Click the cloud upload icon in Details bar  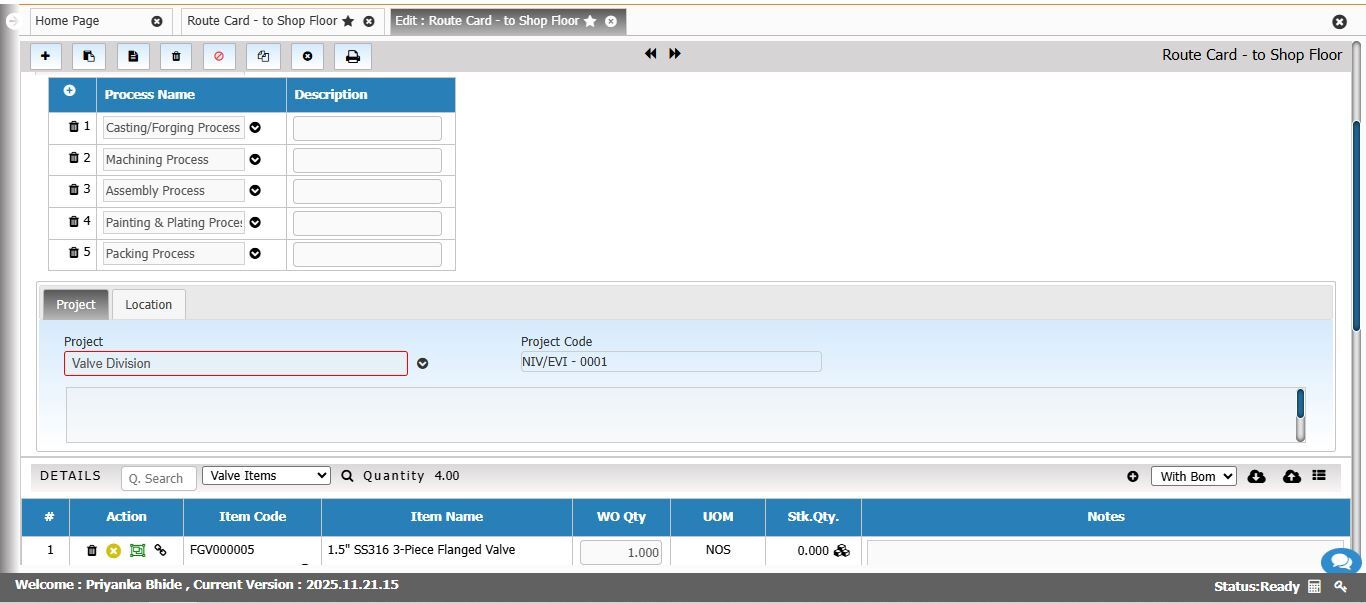pos(1291,477)
